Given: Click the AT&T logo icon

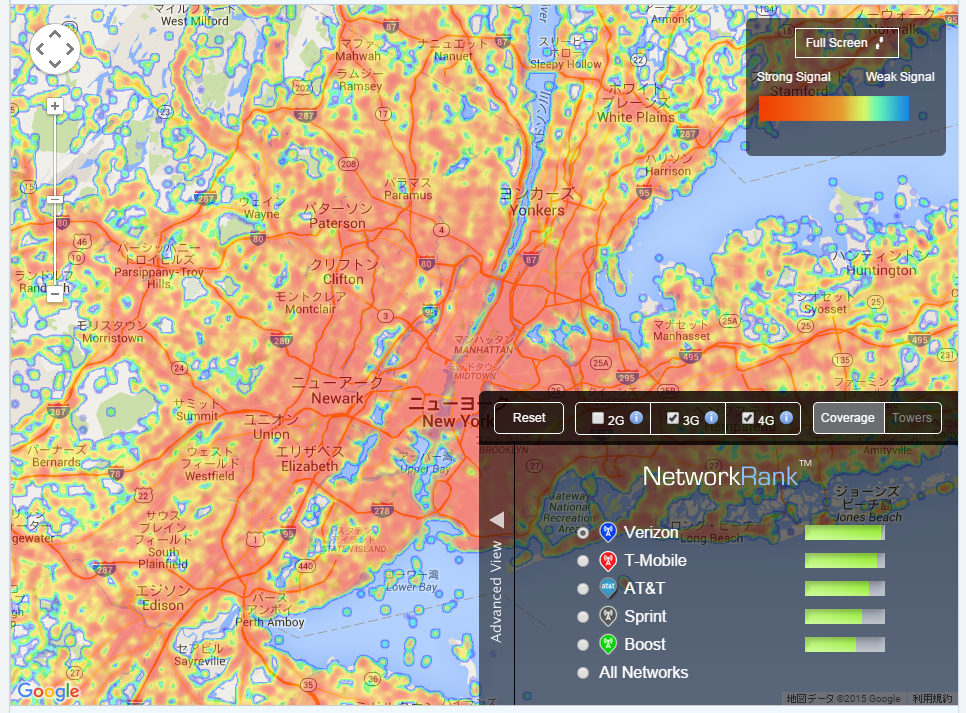Looking at the screenshot, I should tap(608, 589).
